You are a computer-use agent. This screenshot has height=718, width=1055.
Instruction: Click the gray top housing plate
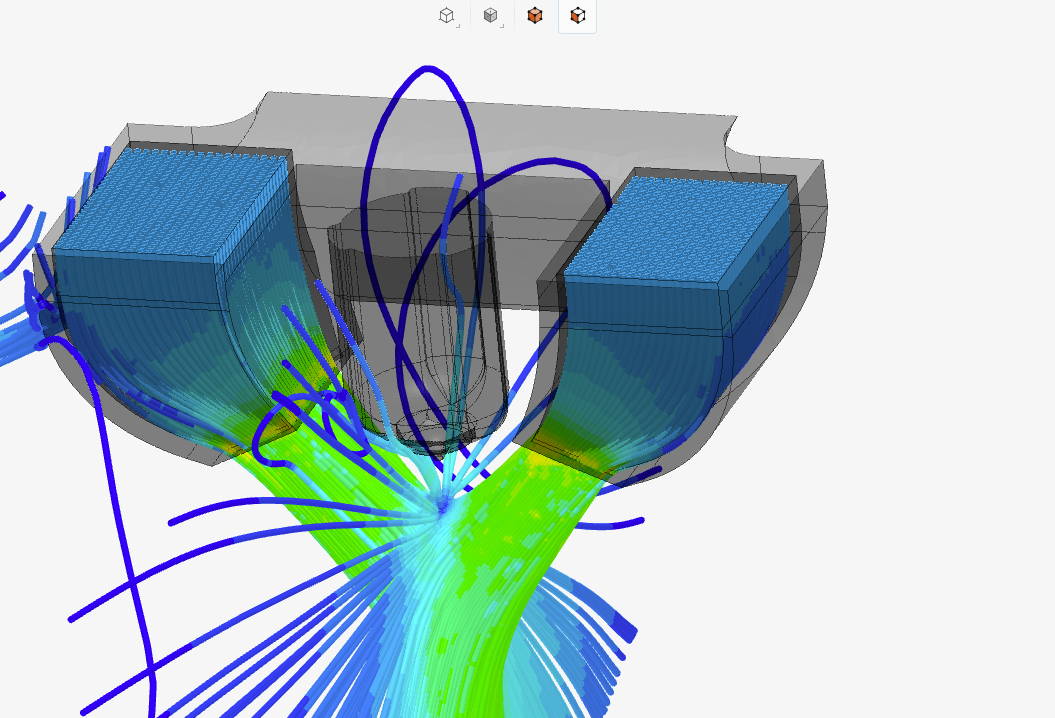[500, 130]
